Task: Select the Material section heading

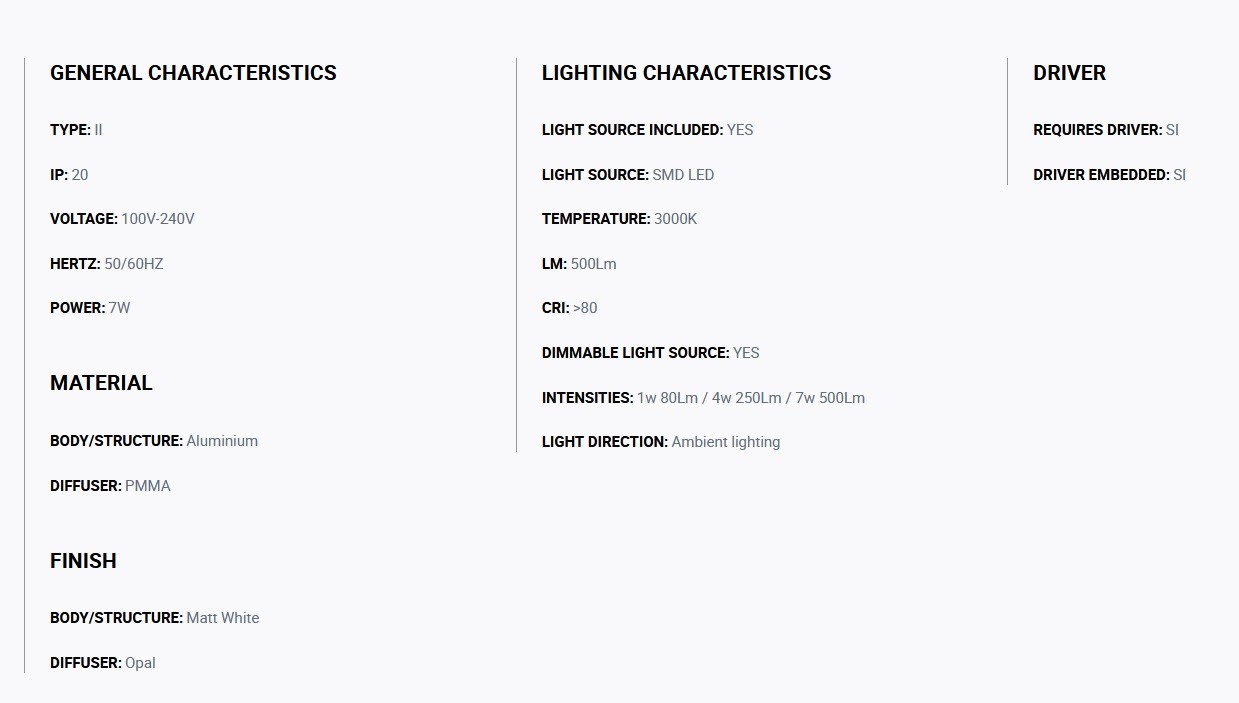Action: 101,383
